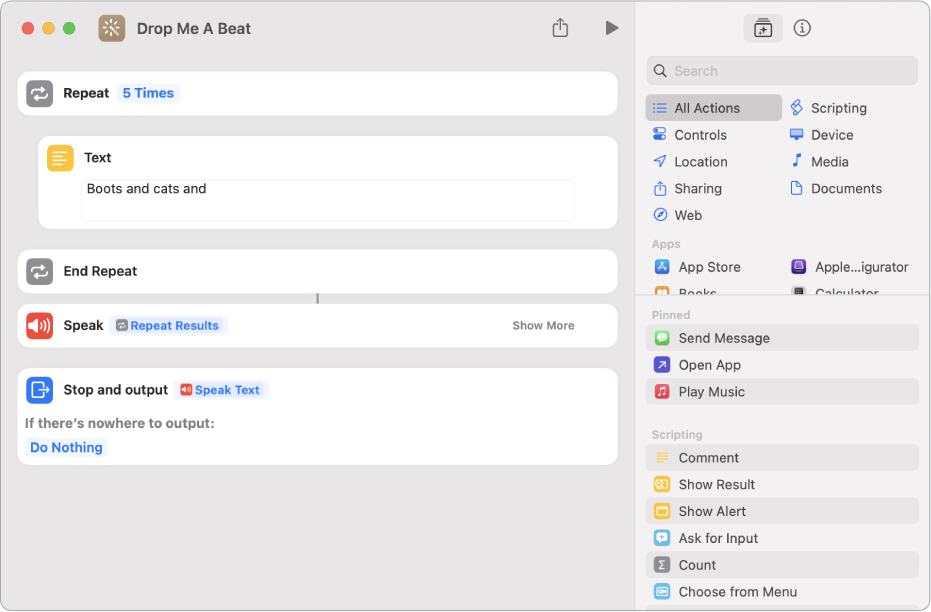
Task: Select the Stop and output label
Action: click(116, 390)
